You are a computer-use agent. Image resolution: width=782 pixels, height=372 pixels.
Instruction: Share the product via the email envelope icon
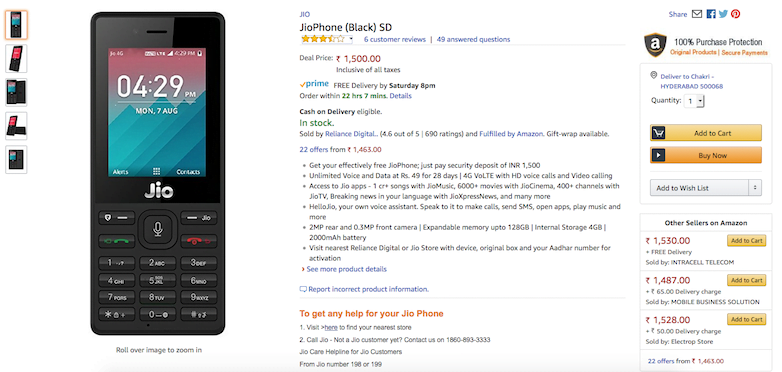[697, 14]
